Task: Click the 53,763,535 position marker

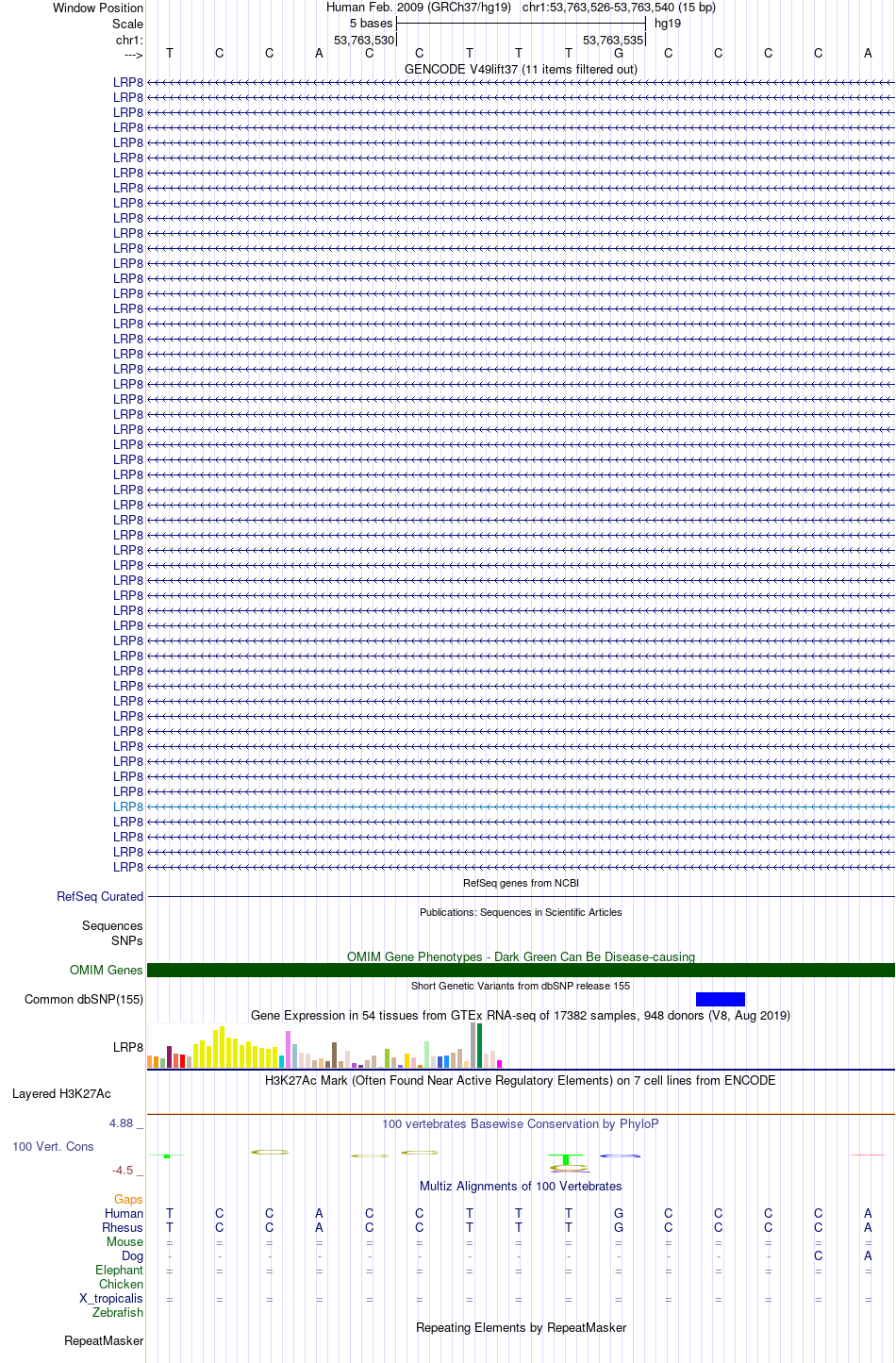Action: tap(613, 40)
